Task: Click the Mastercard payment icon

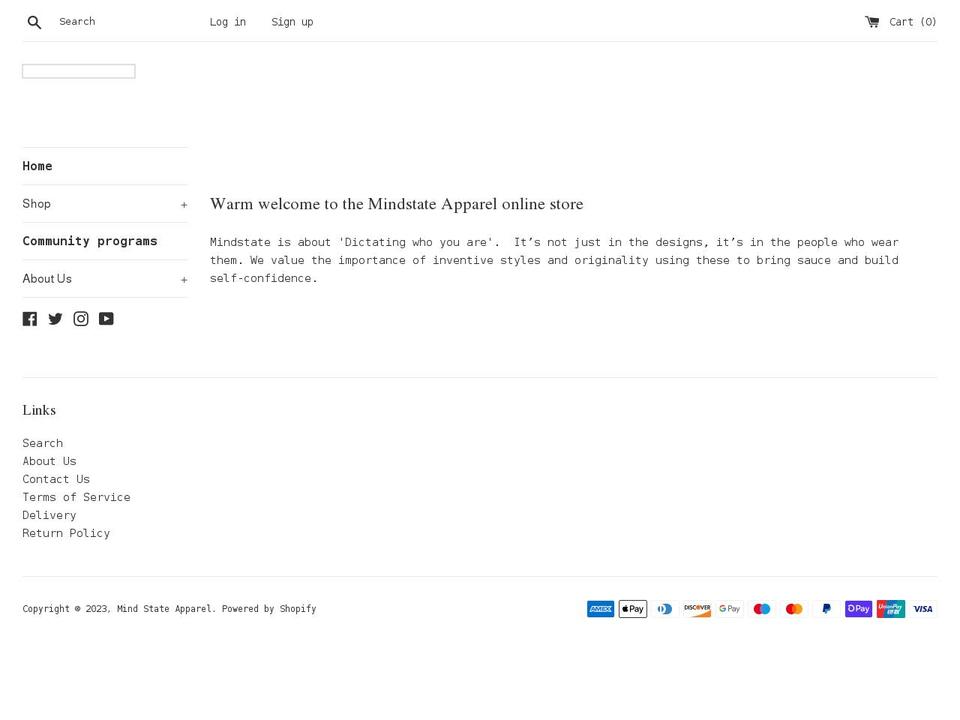Action: click(x=794, y=609)
